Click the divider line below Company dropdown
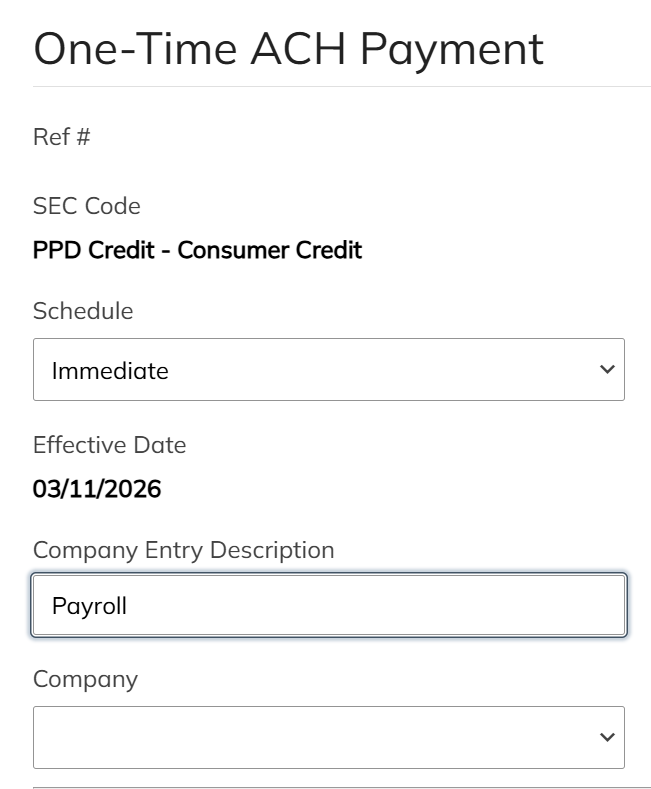651x789 pixels. [x=341, y=787]
